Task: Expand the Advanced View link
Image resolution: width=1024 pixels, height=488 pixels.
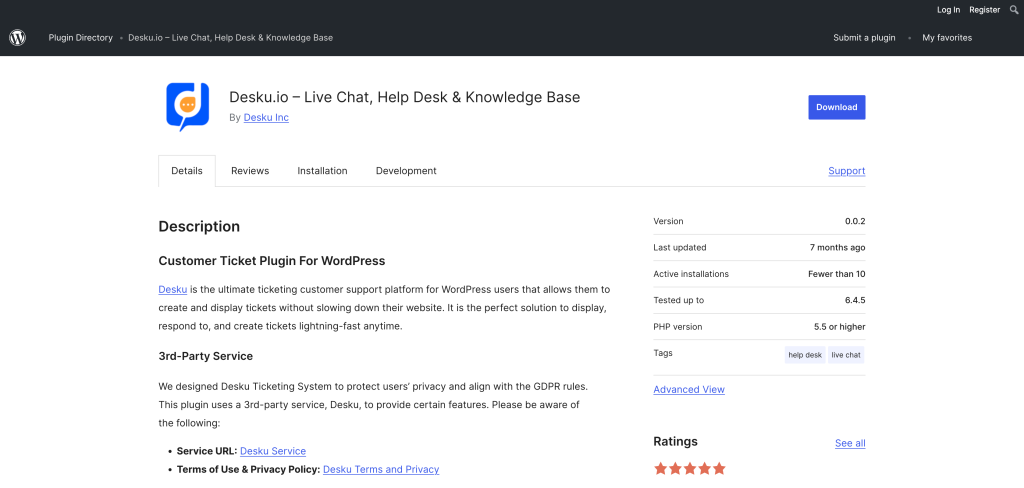Action: (689, 389)
